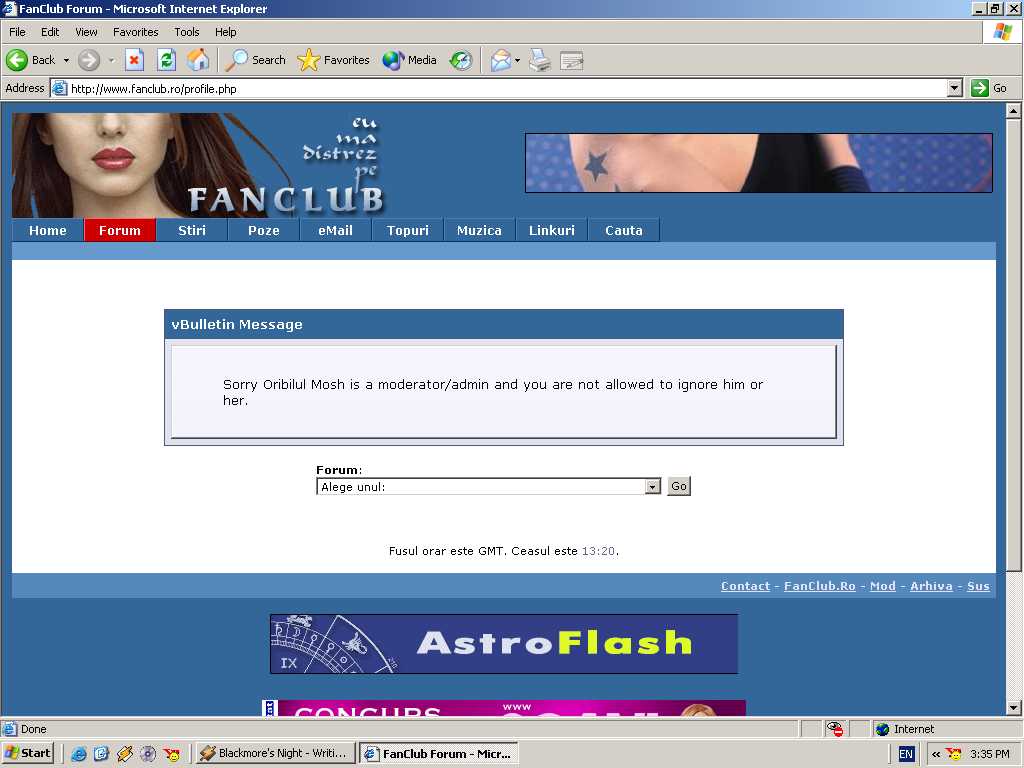Open the Favorites menu

pos(136,32)
